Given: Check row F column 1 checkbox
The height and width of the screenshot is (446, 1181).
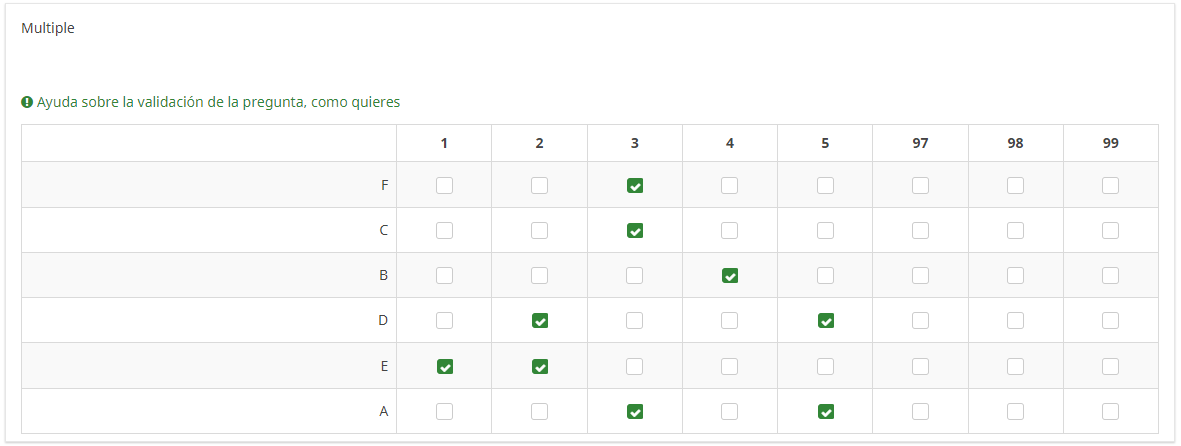Looking at the screenshot, I should (x=444, y=185).
